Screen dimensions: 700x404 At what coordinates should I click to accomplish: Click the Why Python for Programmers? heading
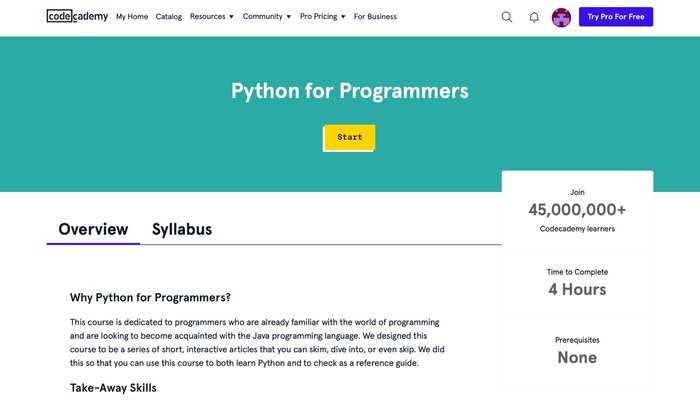point(150,297)
